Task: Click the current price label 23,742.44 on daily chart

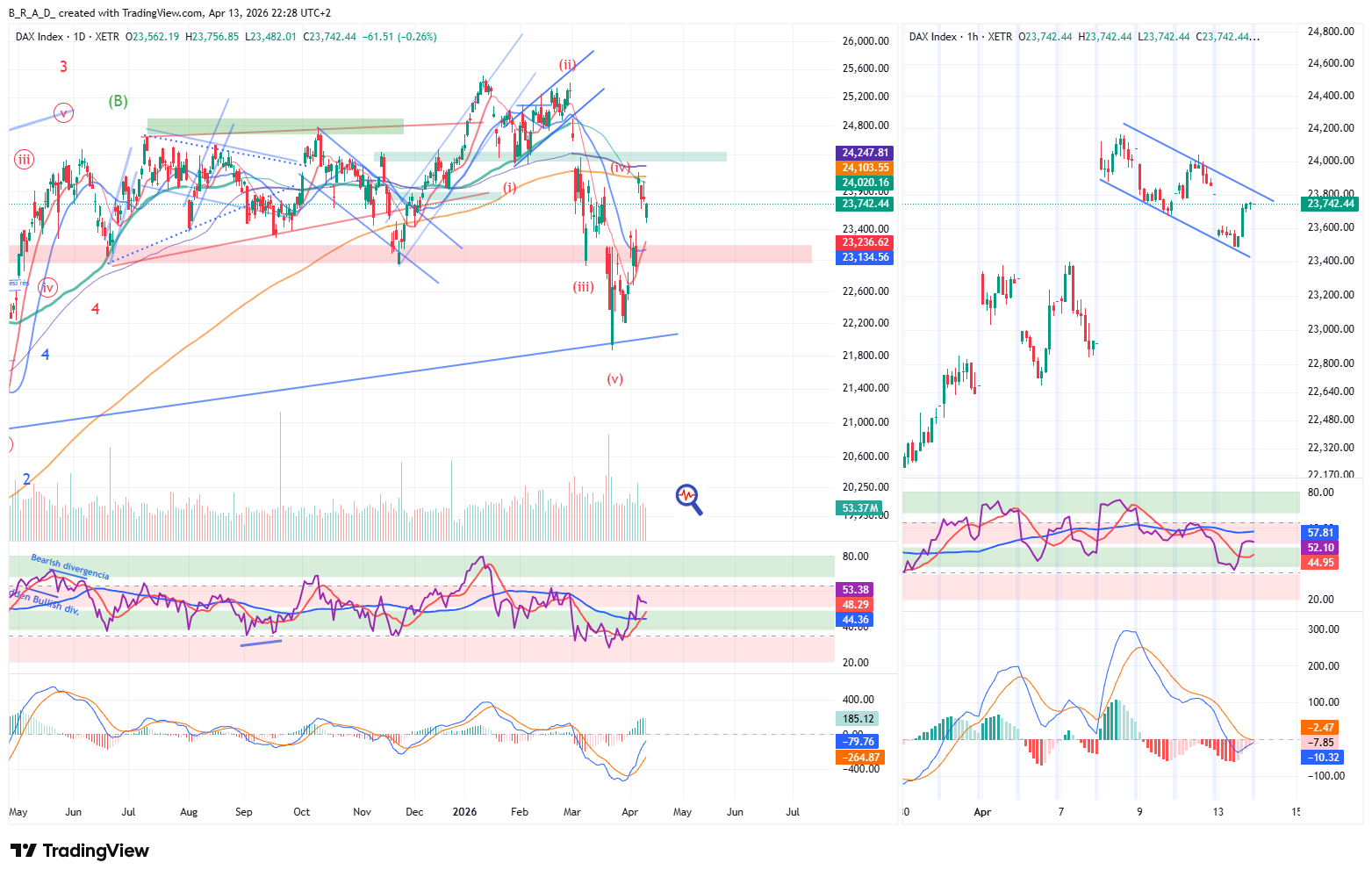Action: point(866,204)
